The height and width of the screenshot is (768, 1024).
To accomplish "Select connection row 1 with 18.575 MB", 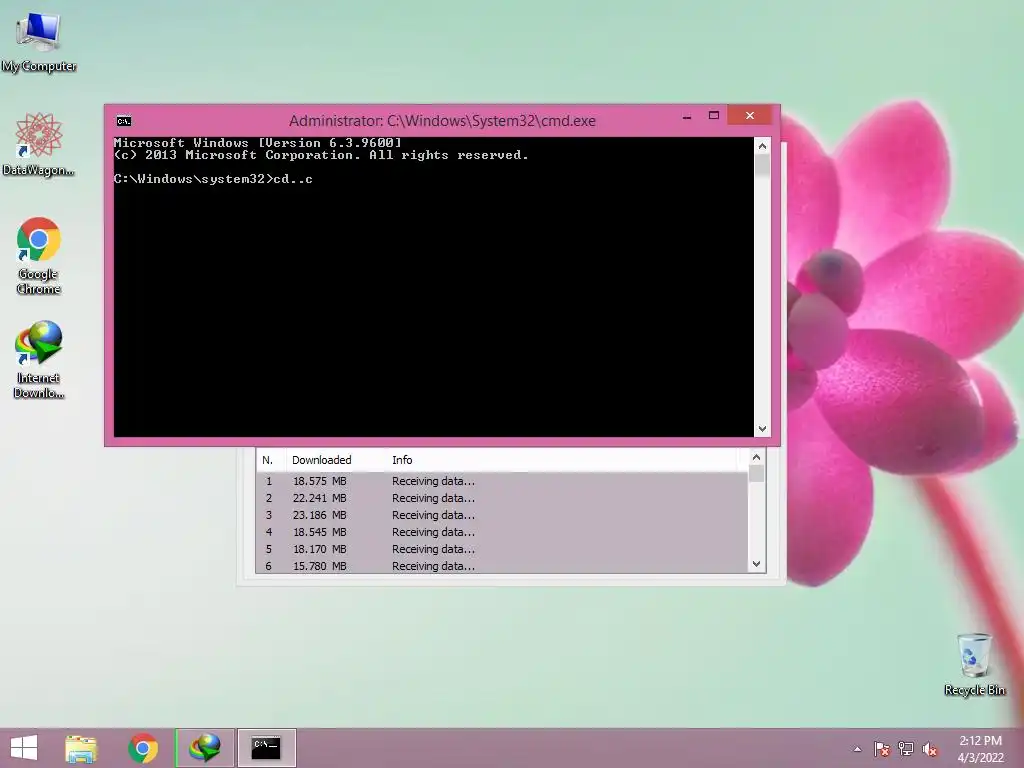I will (502, 481).
